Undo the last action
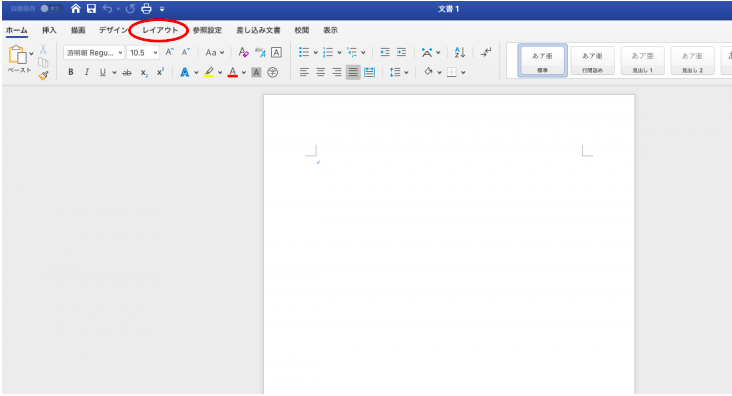The height and width of the screenshot is (396, 732). point(107,8)
